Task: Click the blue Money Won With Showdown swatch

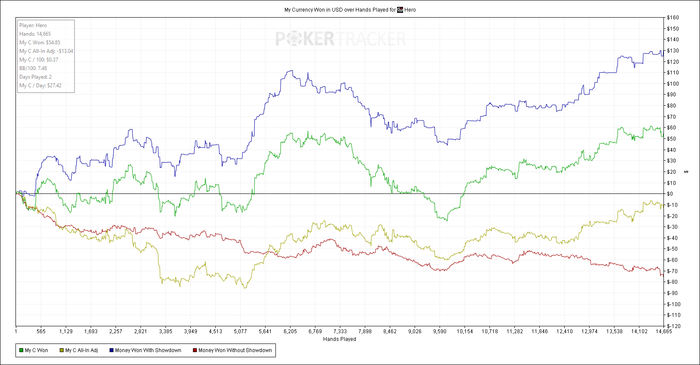Action: (x=111, y=350)
